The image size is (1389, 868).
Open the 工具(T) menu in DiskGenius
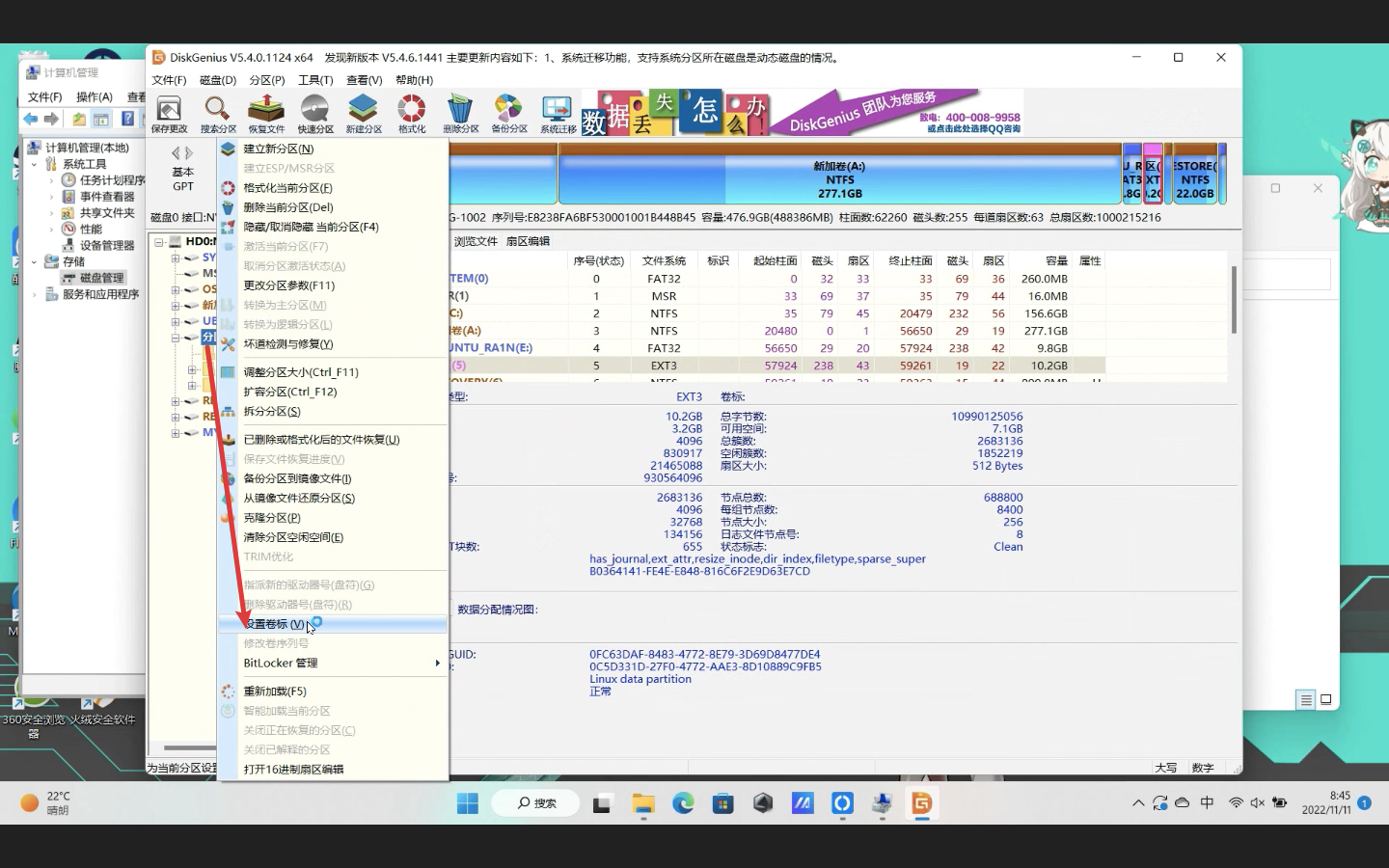(315, 80)
